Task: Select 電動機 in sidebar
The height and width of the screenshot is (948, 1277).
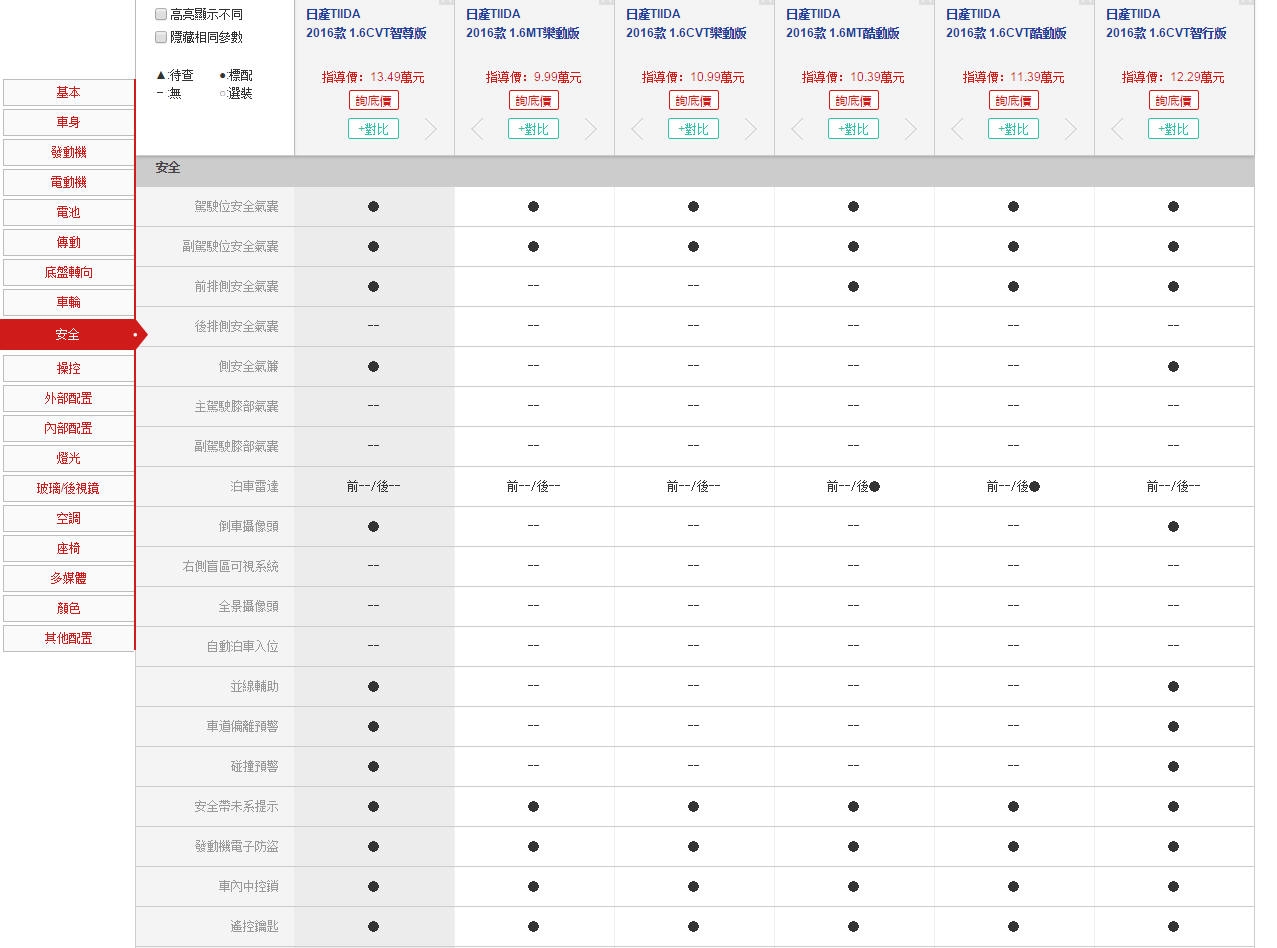Action: [x=68, y=182]
